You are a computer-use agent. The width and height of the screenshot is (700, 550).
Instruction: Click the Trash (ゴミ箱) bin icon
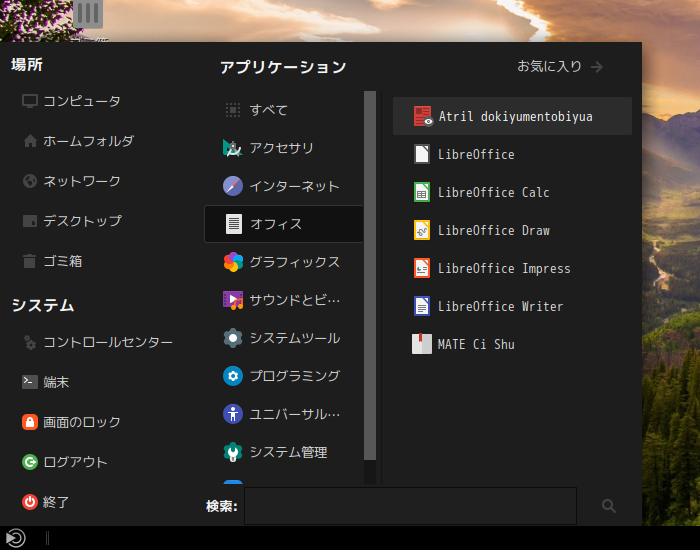tap(29, 261)
